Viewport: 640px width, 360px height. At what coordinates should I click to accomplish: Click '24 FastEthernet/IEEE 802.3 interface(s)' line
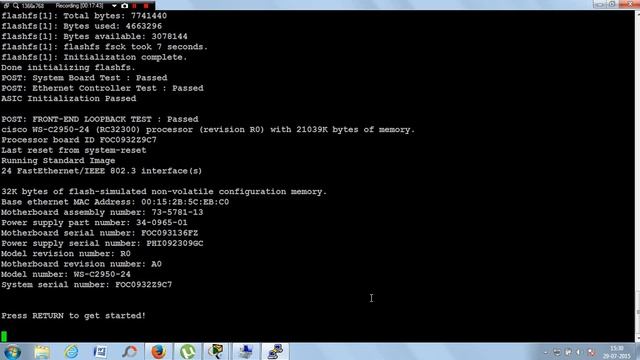tap(102, 171)
